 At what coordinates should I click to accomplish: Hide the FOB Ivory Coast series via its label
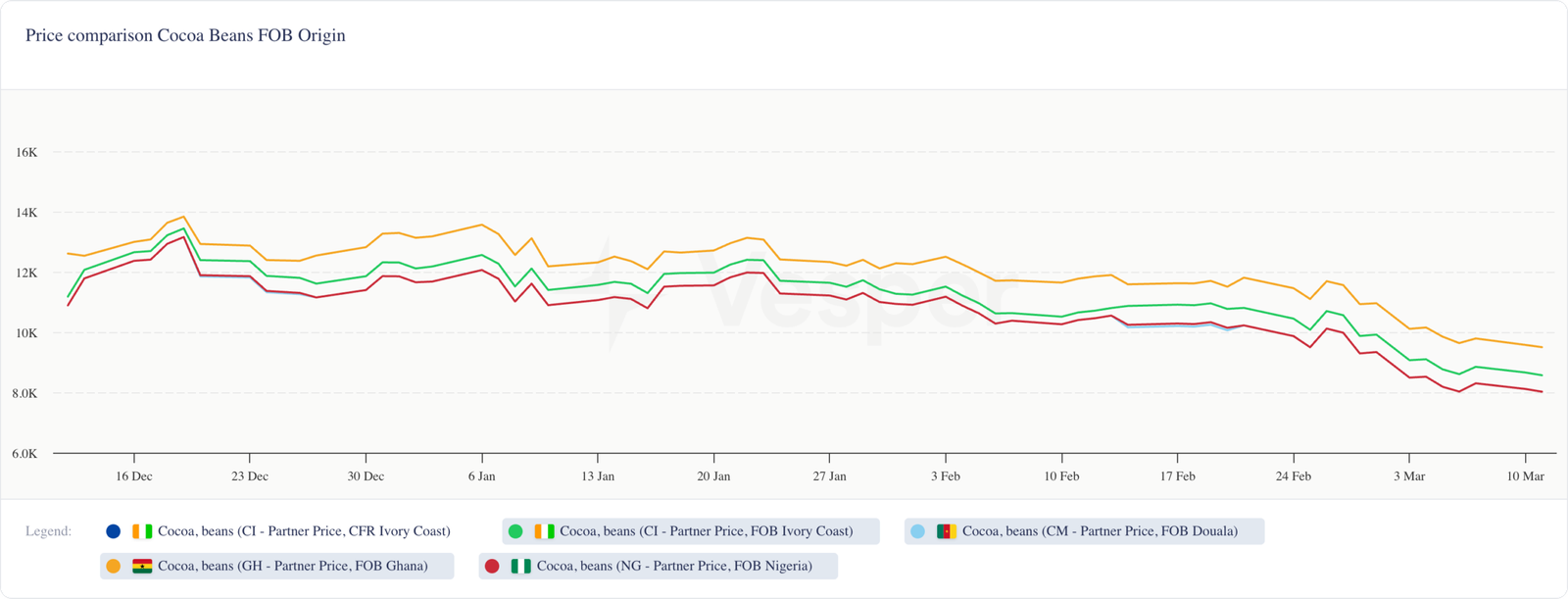coord(706,531)
